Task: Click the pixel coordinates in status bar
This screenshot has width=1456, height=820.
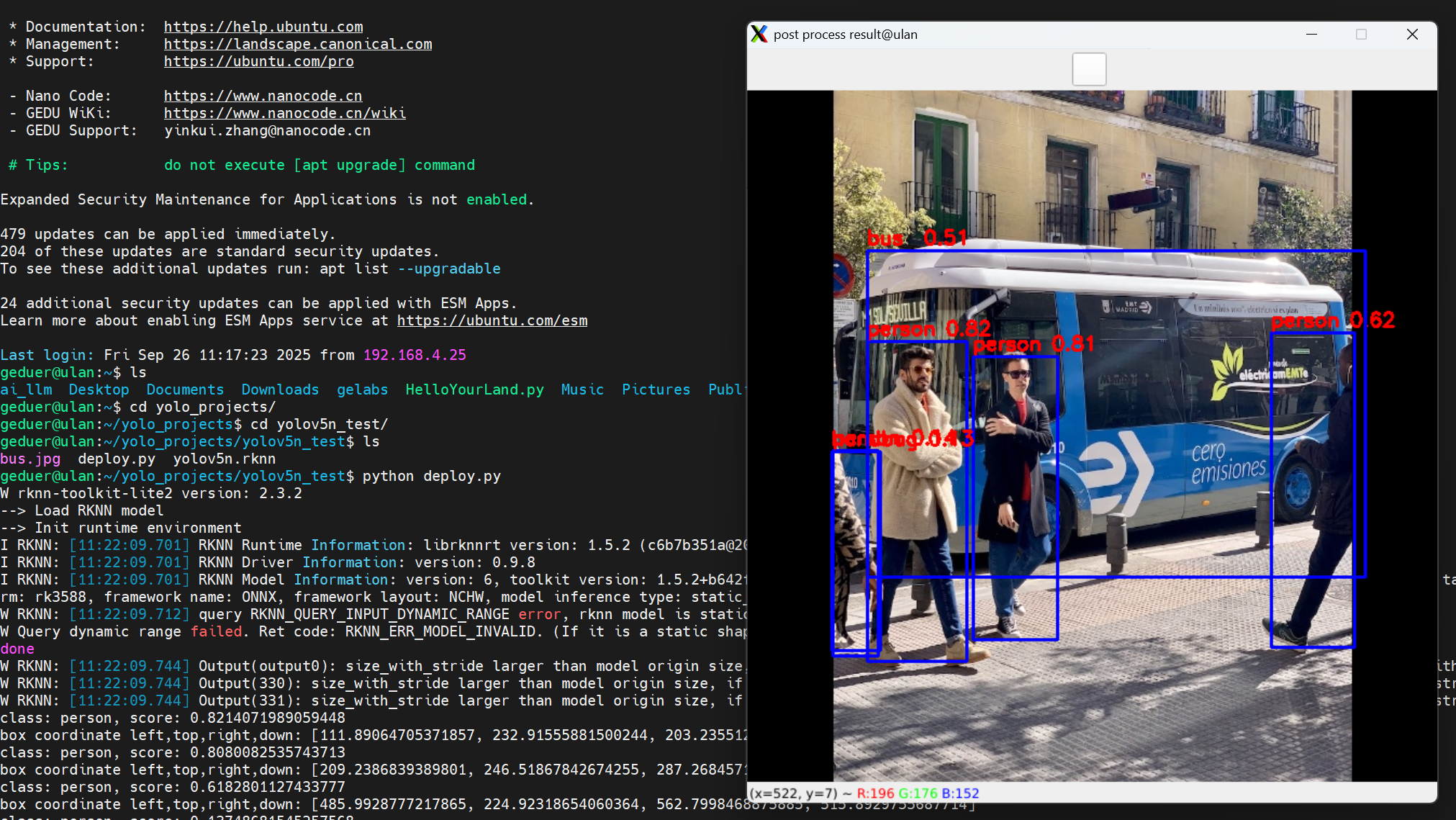Action: (793, 793)
